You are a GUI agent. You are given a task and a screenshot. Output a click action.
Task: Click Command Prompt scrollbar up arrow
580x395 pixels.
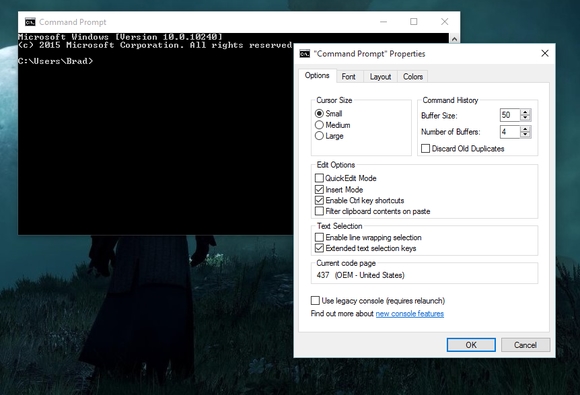pyautogui.click(x=454, y=38)
